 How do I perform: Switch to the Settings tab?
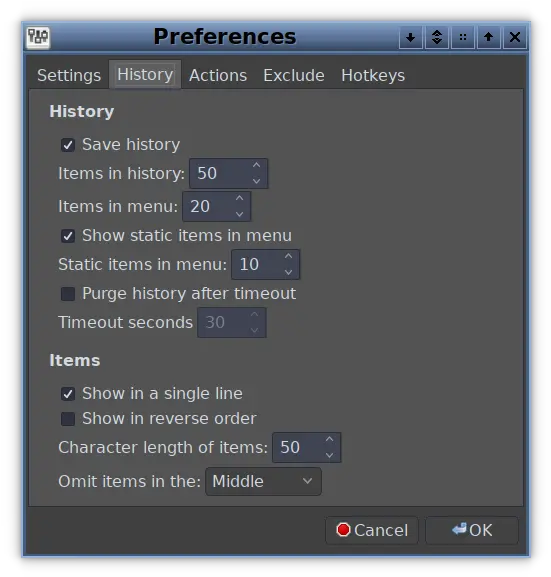coord(69,75)
